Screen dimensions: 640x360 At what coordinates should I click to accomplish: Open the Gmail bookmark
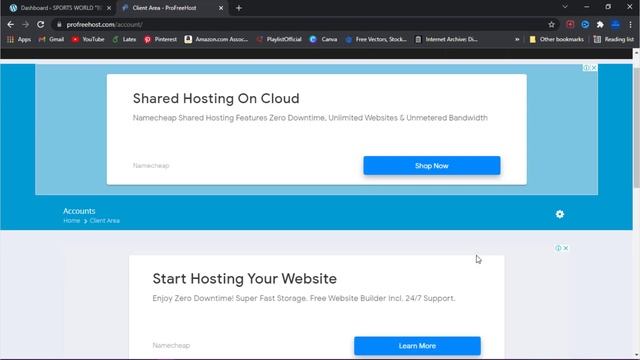(51, 39)
